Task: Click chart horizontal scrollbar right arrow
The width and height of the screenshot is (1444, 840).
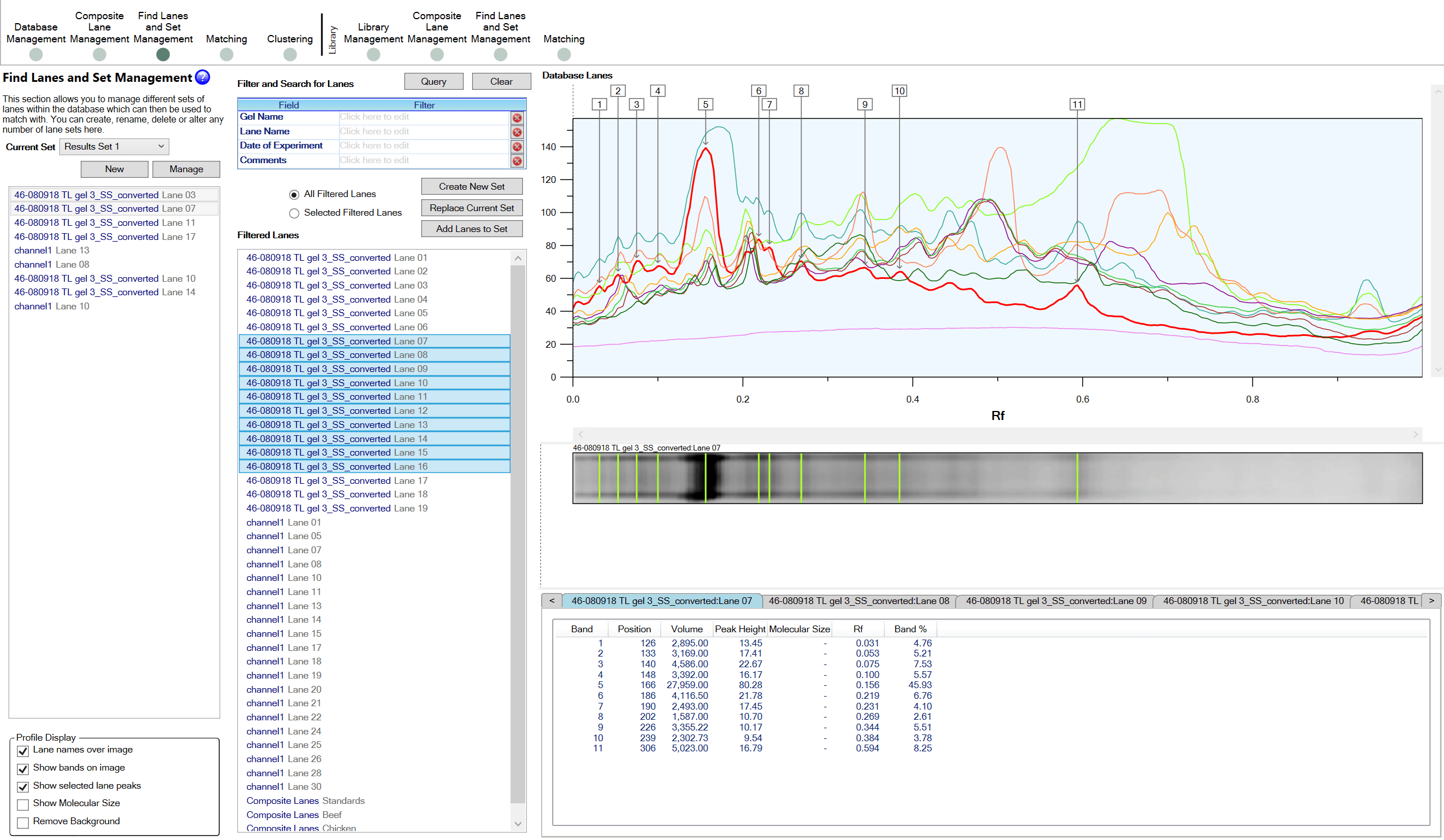Action: [x=1415, y=434]
